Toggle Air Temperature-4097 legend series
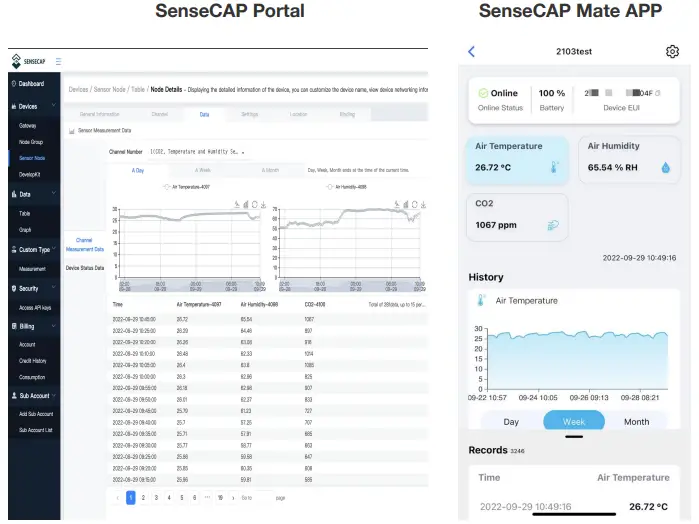The width and height of the screenshot is (699, 524). pos(187,187)
